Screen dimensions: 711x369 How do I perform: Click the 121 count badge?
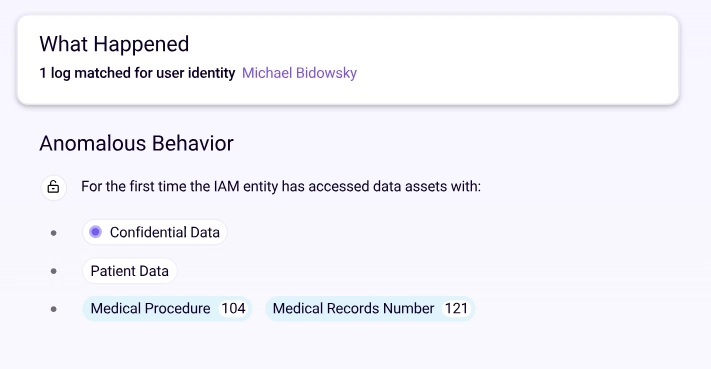coord(456,309)
